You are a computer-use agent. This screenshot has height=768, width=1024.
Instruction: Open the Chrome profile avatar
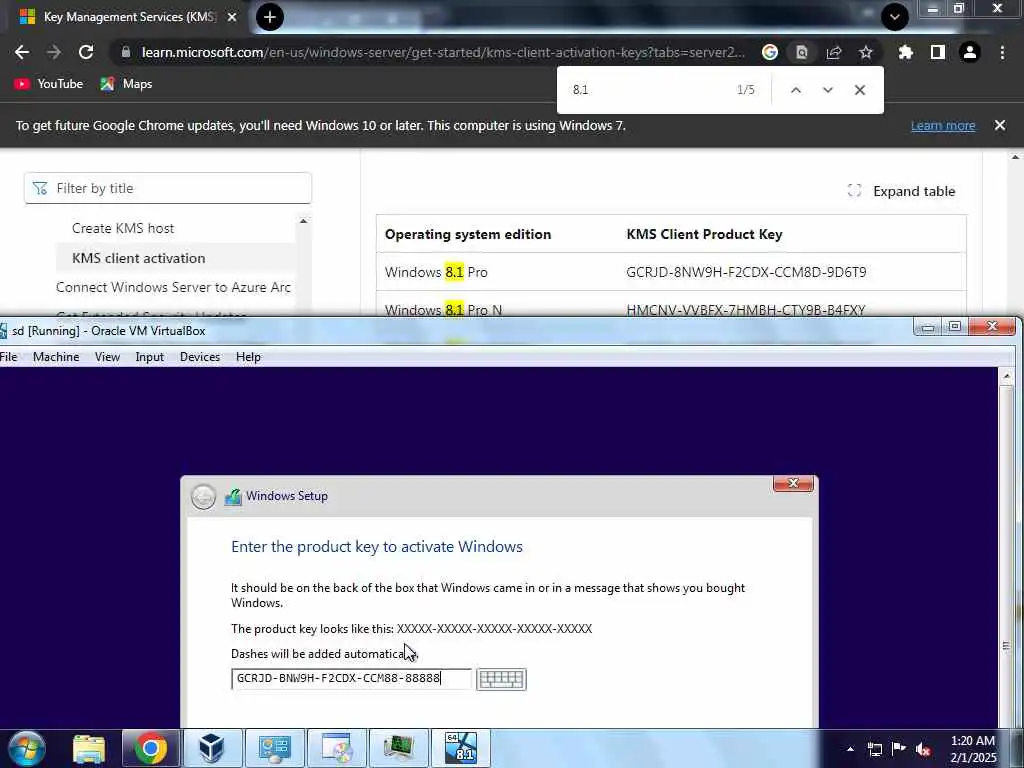pos(970,52)
